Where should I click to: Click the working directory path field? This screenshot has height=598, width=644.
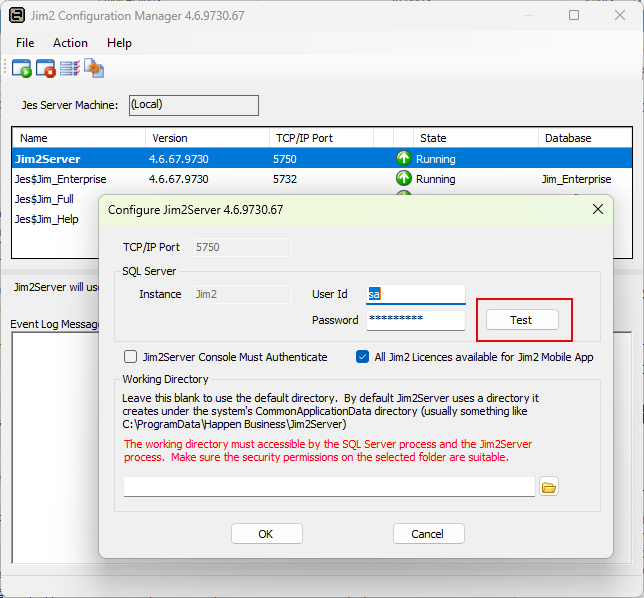point(329,487)
